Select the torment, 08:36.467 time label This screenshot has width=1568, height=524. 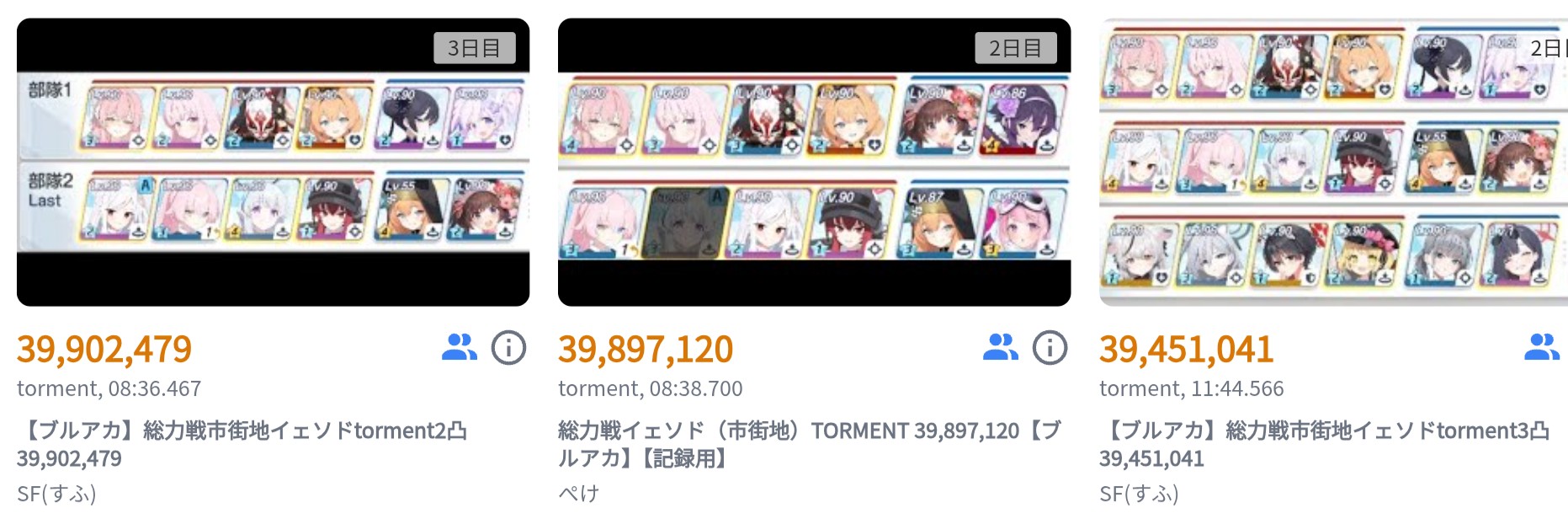click(109, 388)
